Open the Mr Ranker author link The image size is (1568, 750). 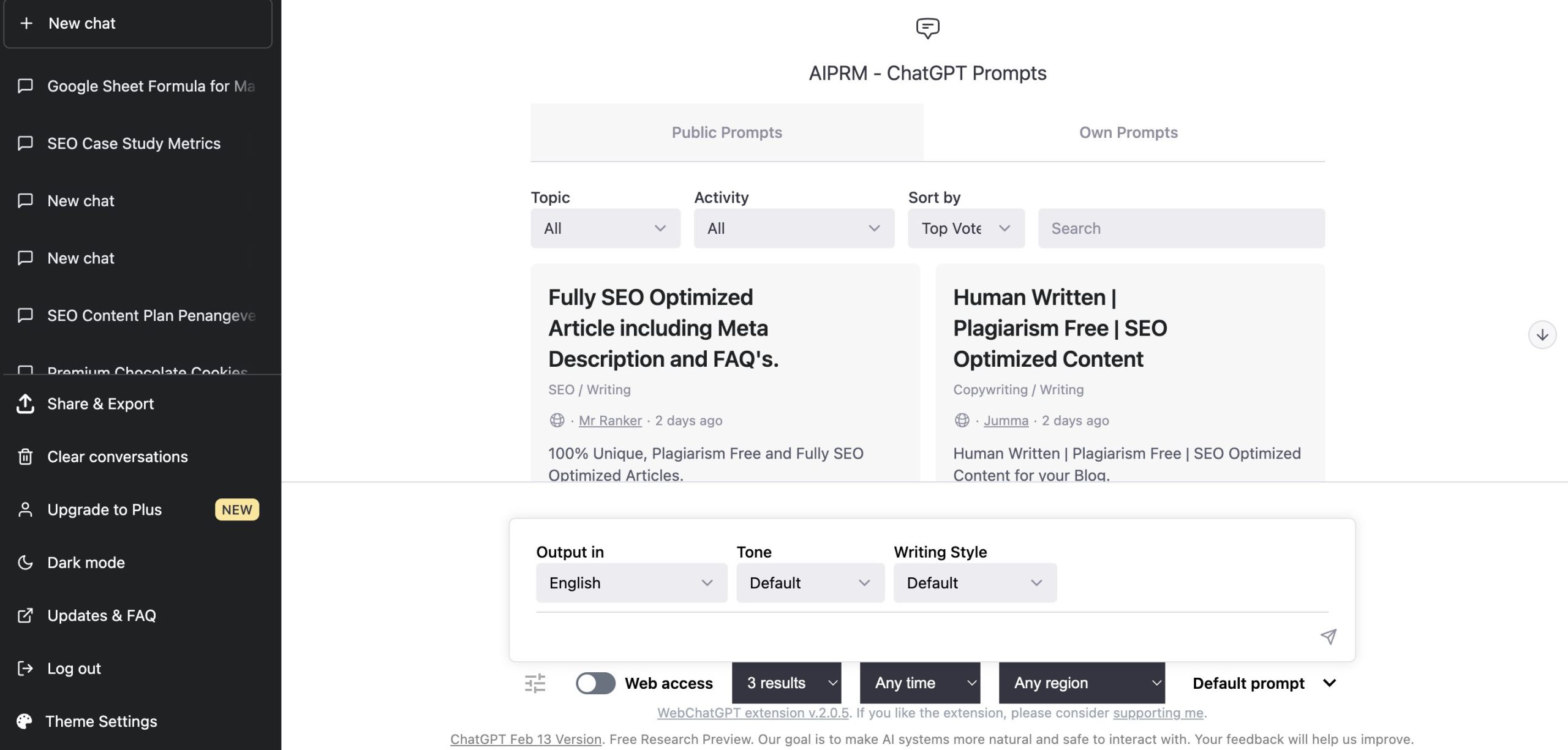point(609,421)
